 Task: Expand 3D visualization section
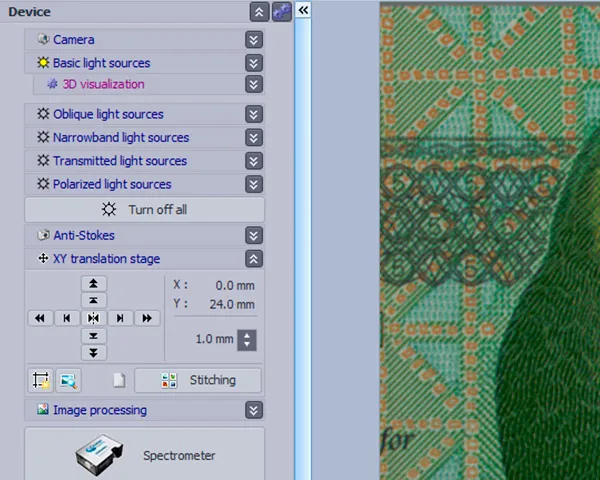(x=254, y=84)
